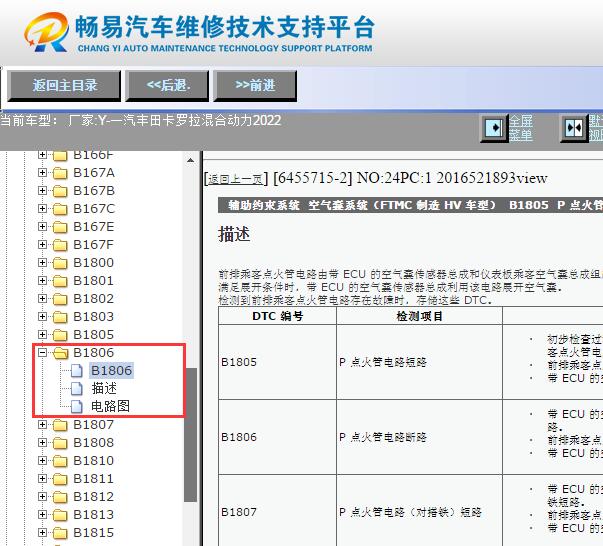Click the B1806 cell in DTC table

coord(277,437)
